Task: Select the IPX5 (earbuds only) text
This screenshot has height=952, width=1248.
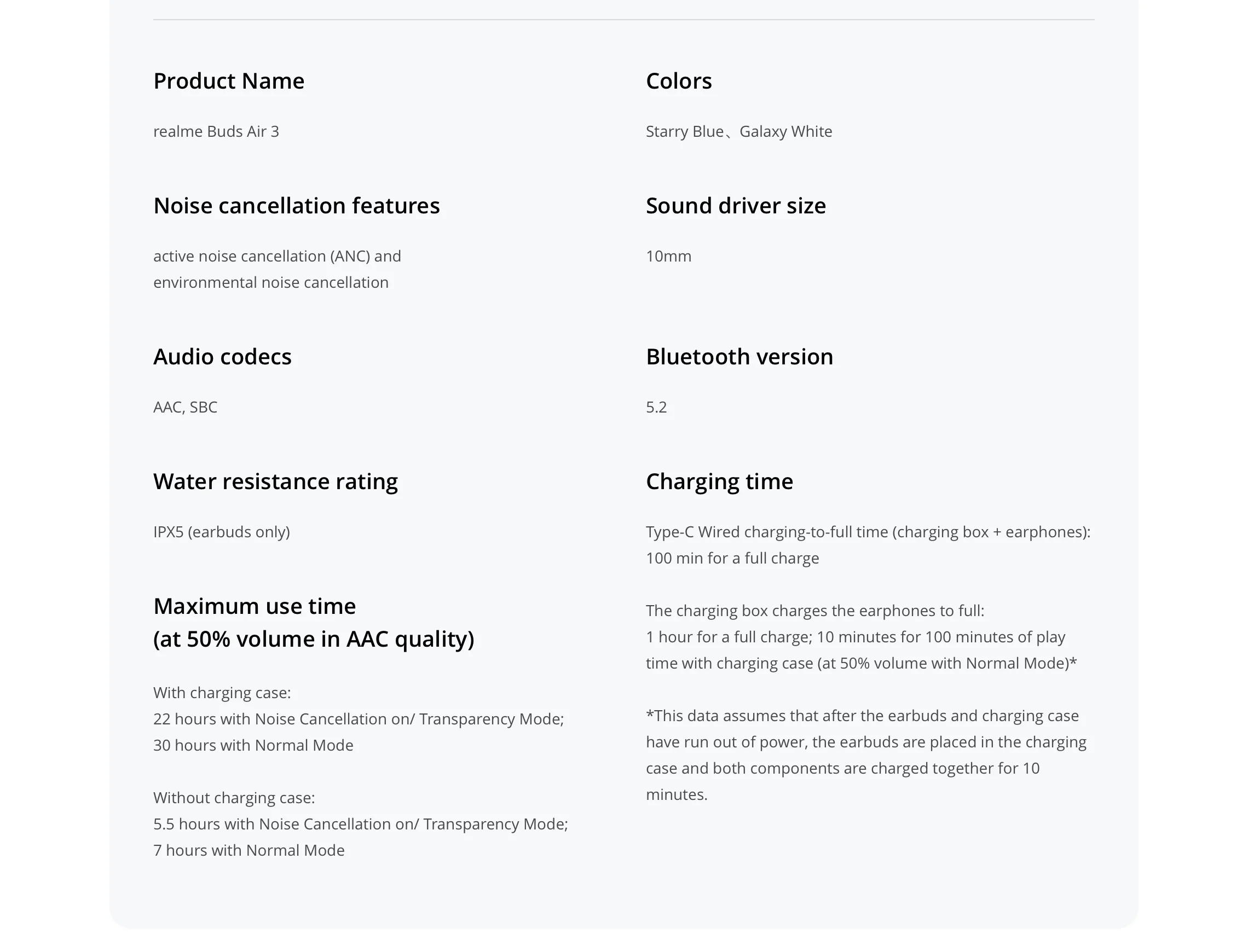Action: [222, 532]
